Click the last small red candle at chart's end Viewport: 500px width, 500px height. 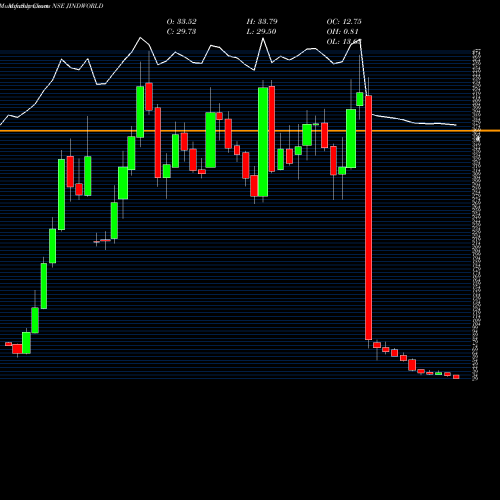[456, 377]
